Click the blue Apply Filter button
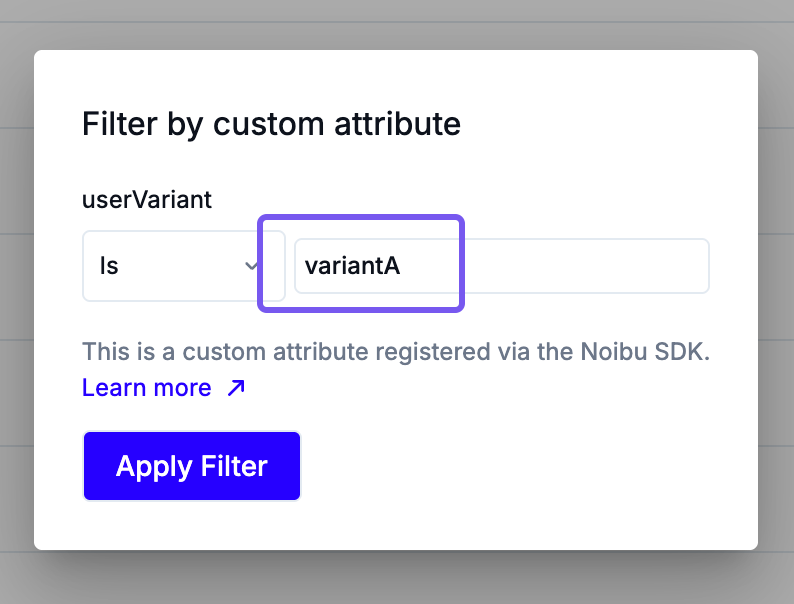The width and height of the screenshot is (794, 604). coord(192,466)
